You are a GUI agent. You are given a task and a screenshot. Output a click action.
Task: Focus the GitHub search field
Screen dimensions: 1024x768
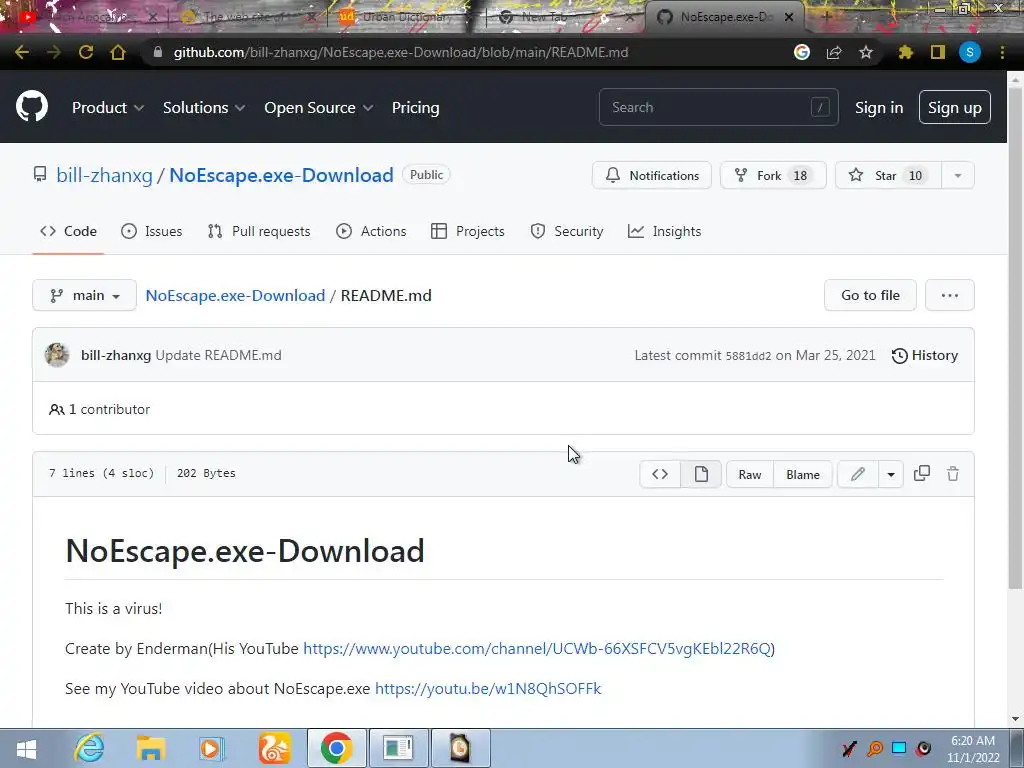(x=718, y=107)
